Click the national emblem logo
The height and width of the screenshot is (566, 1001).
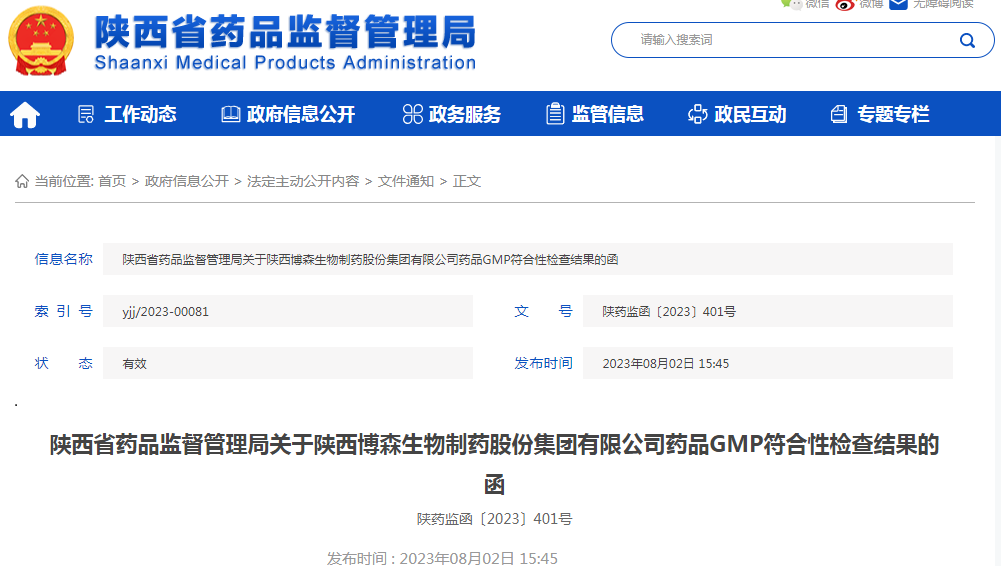tap(41, 41)
